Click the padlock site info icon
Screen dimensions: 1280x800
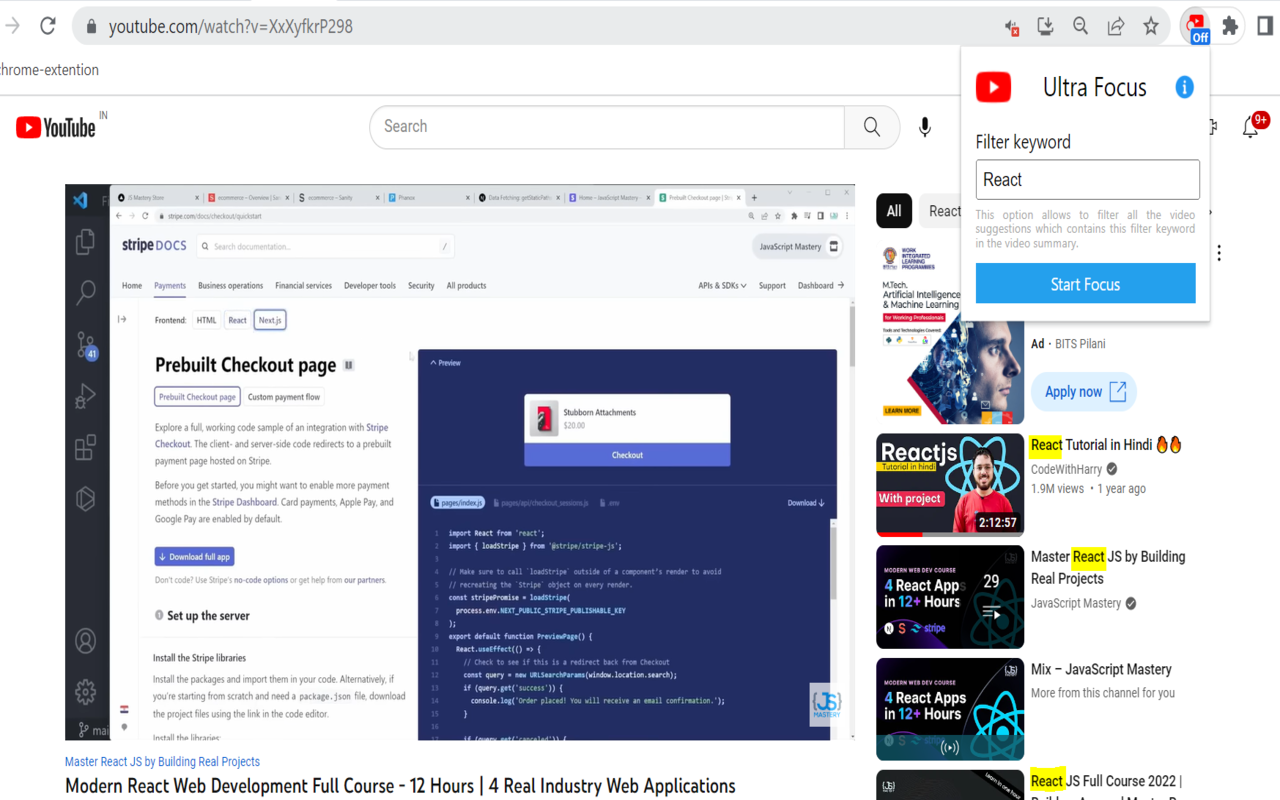tap(91, 27)
